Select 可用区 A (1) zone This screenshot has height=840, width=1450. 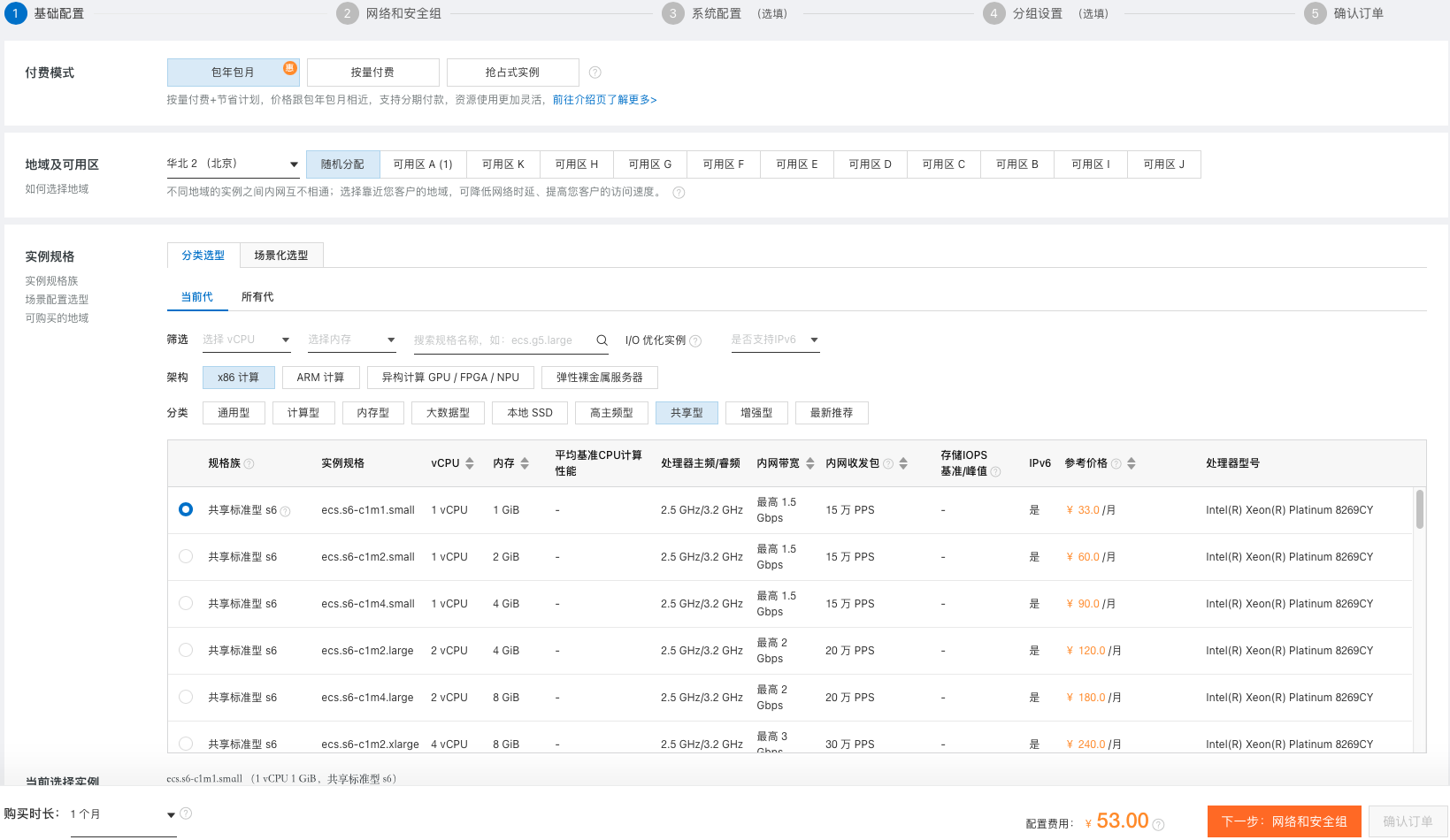tap(423, 164)
